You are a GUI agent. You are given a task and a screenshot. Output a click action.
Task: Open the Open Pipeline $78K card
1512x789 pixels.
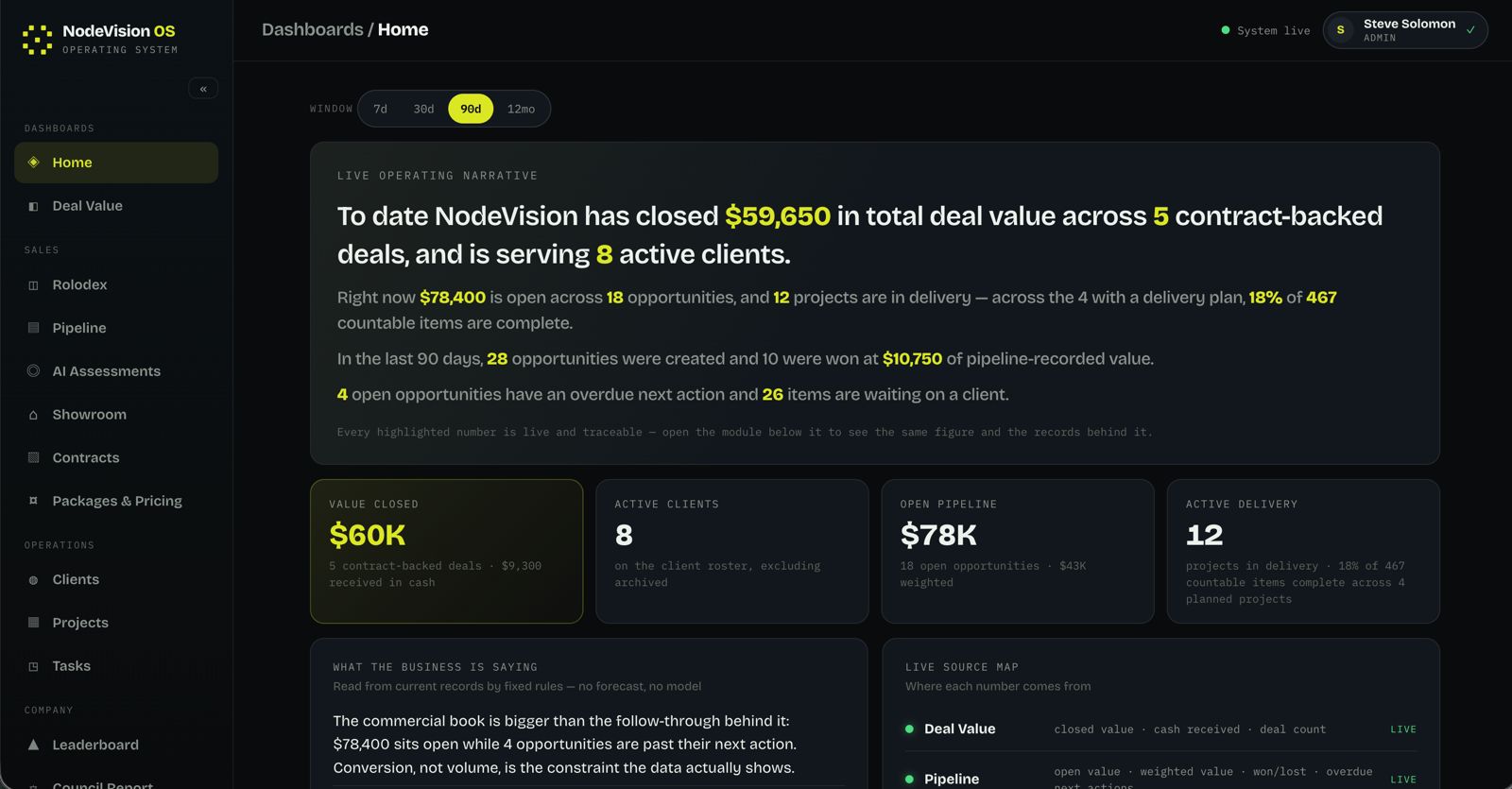1018,551
